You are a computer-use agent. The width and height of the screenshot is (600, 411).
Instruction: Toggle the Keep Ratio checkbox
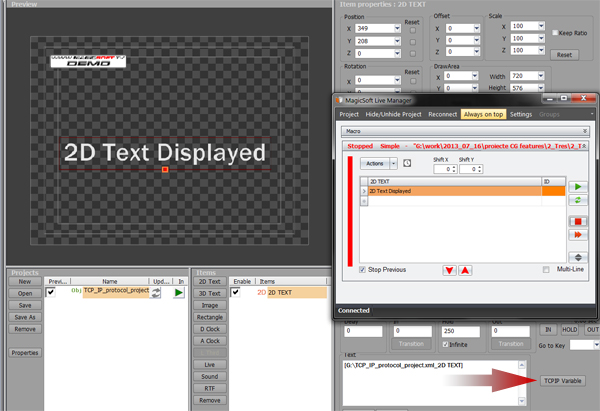[x=555, y=33]
